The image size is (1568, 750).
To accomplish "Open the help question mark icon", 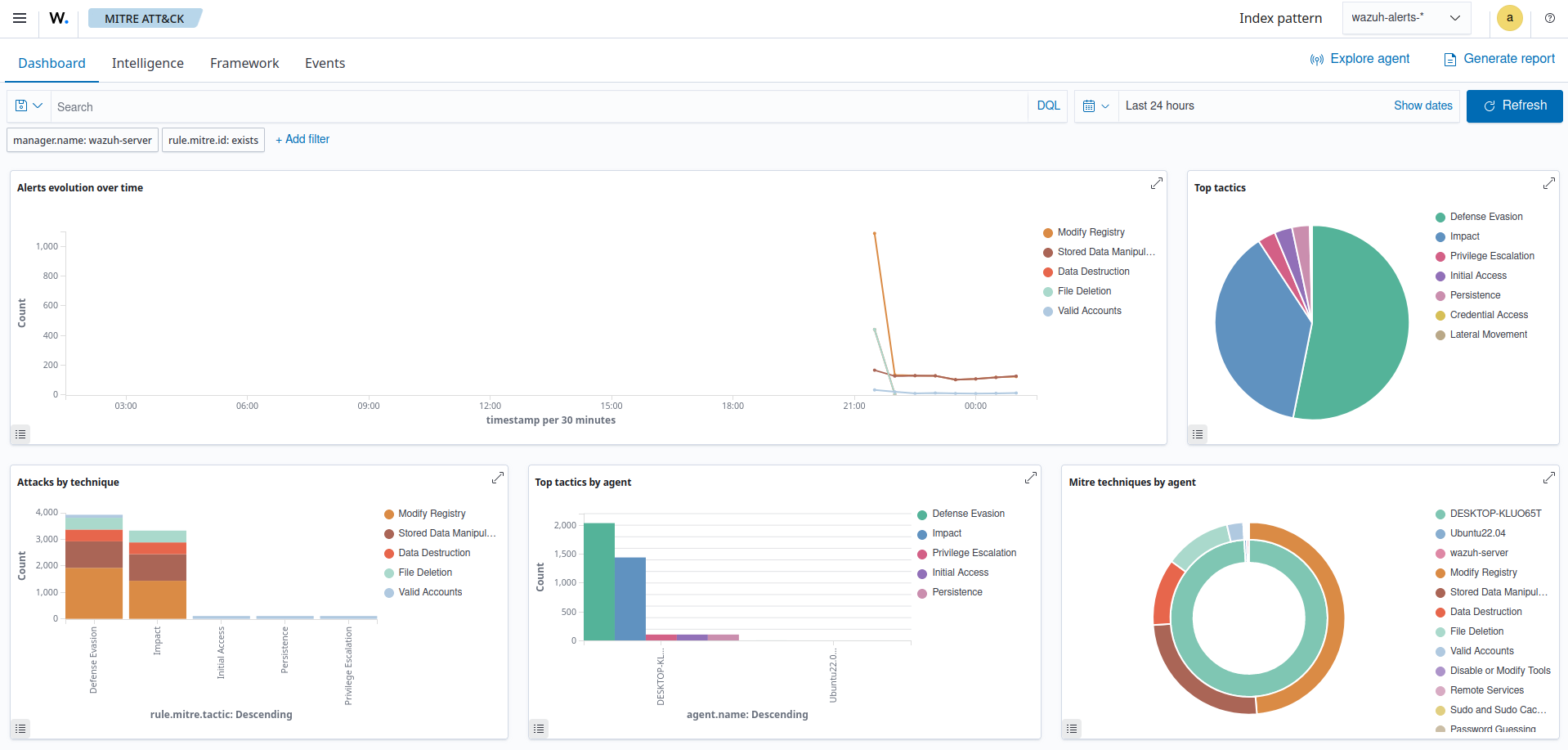I will click(x=1550, y=18).
